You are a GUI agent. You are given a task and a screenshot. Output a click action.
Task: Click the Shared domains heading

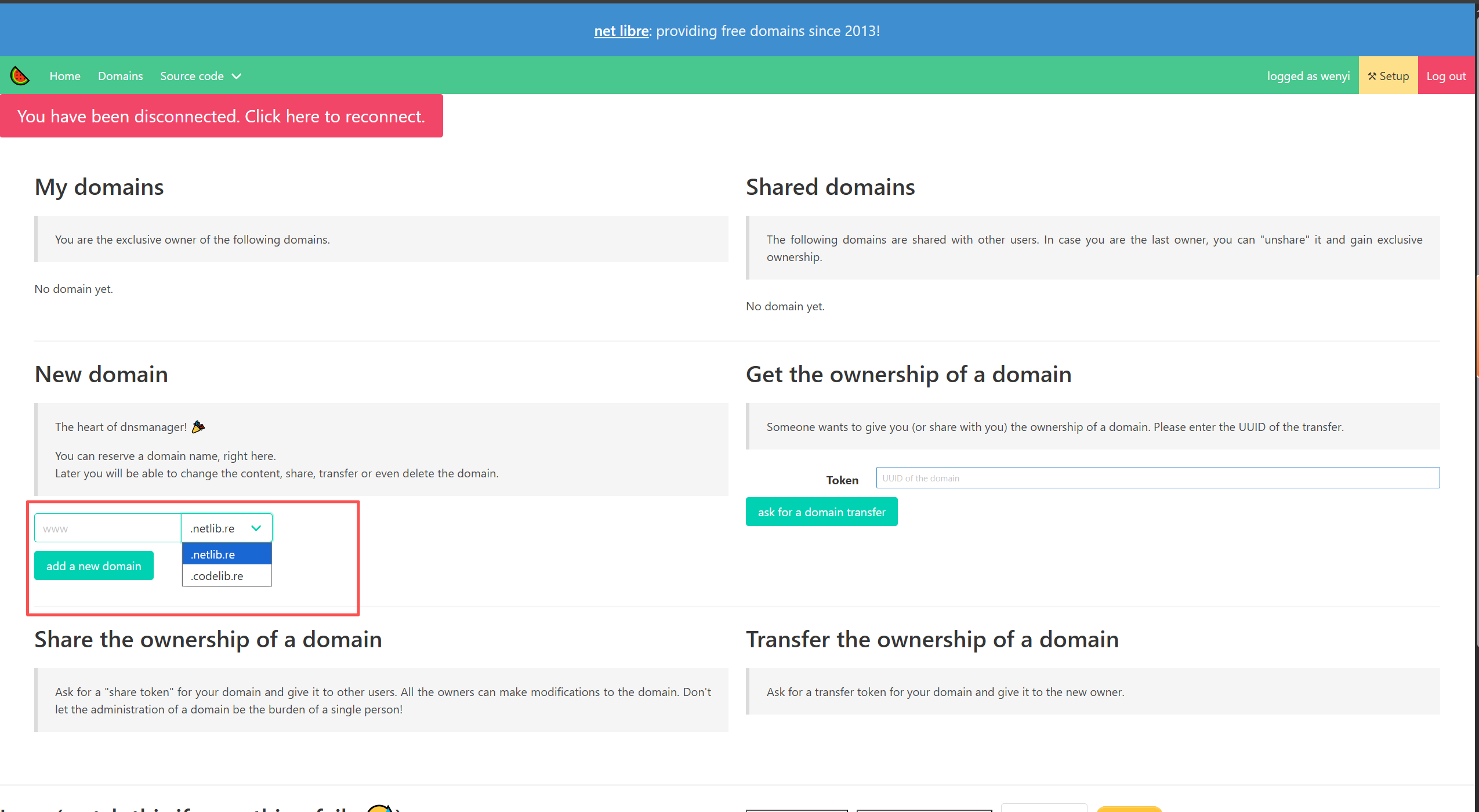click(830, 187)
